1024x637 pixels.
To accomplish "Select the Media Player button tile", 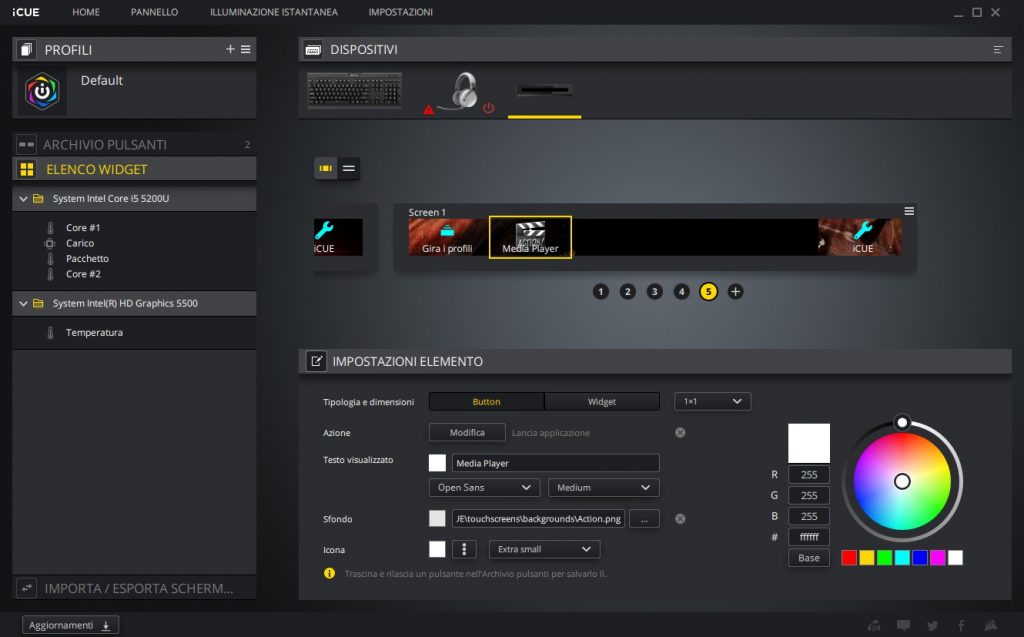I will pos(530,237).
